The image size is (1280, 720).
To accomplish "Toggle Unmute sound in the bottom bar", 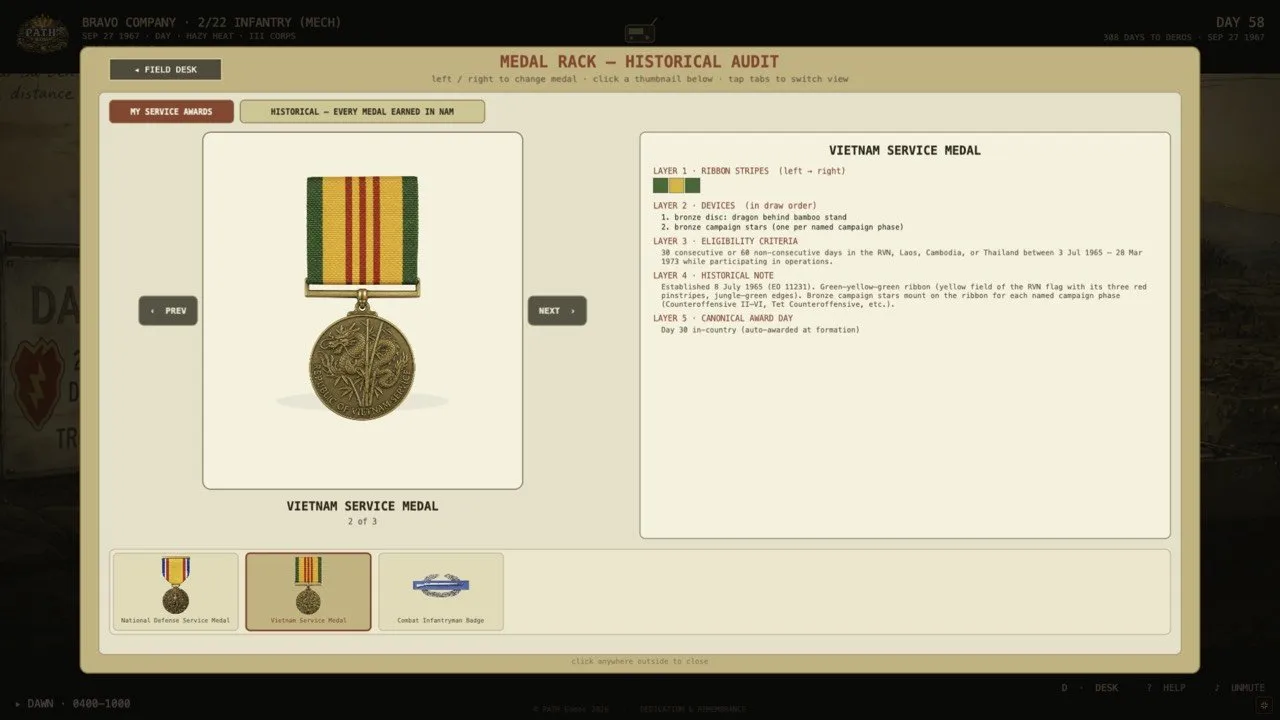I will 1240,688.
